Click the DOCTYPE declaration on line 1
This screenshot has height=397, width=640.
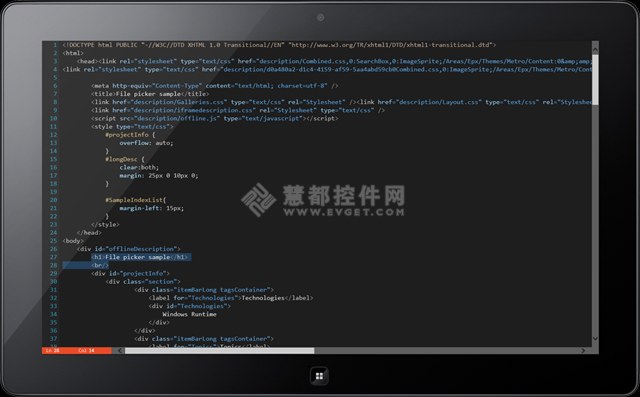pos(279,45)
